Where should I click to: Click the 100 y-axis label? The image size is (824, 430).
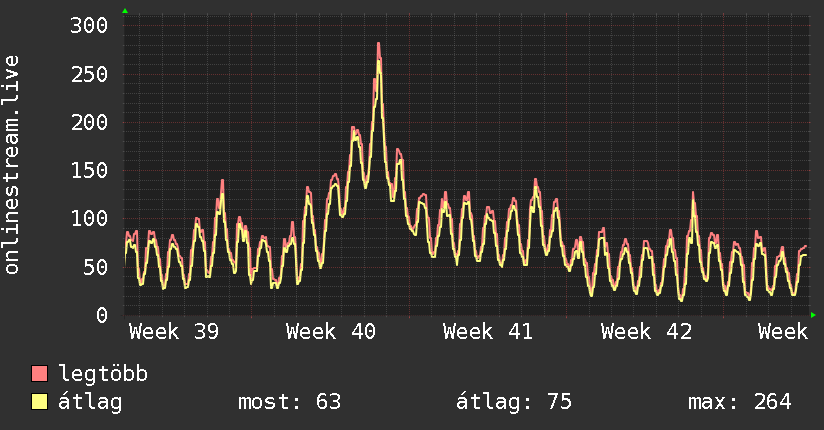pos(89,218)
